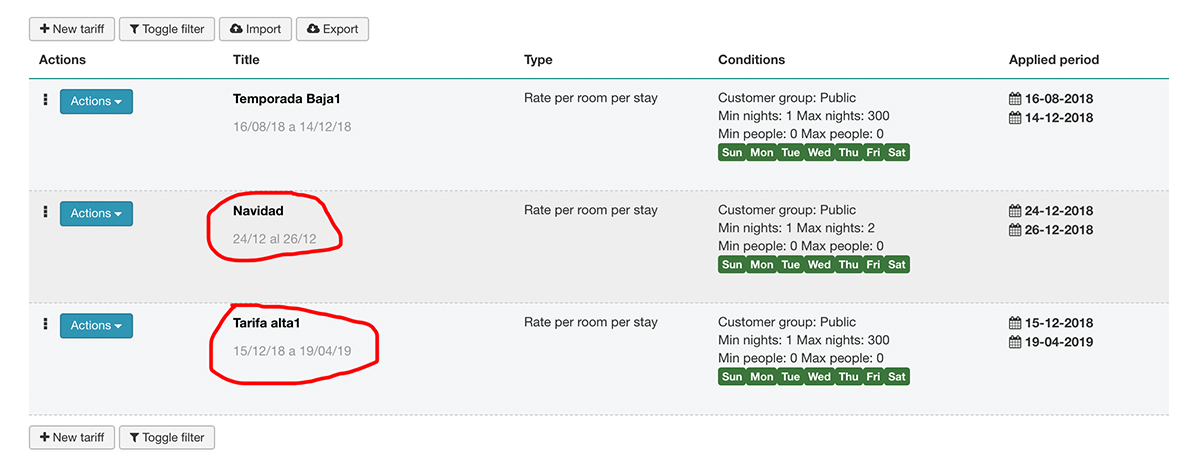The height and width of the screenshot is (474, 1186).
Task: Import tariffs with cloud upload button
Action: [255, 29]
